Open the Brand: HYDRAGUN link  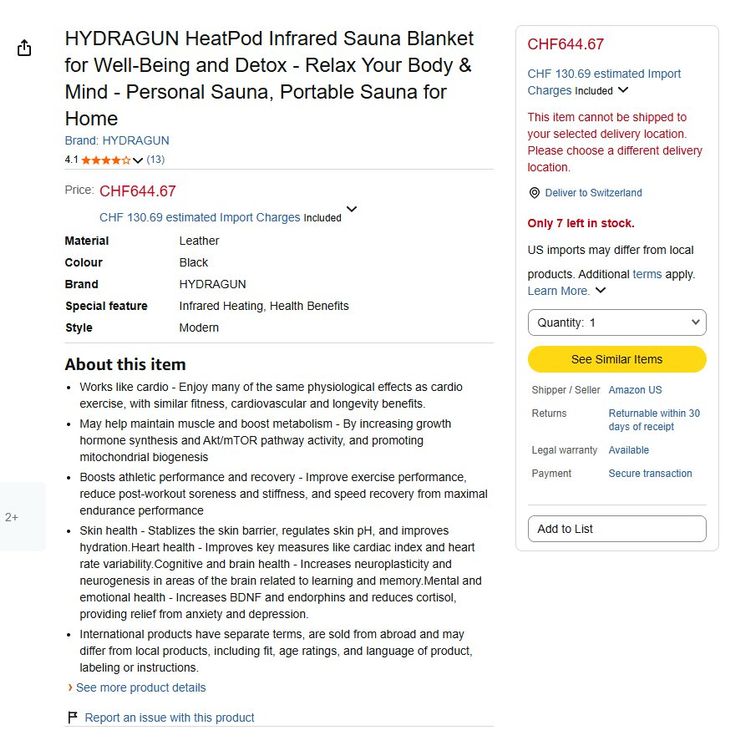tap(117, 141)
